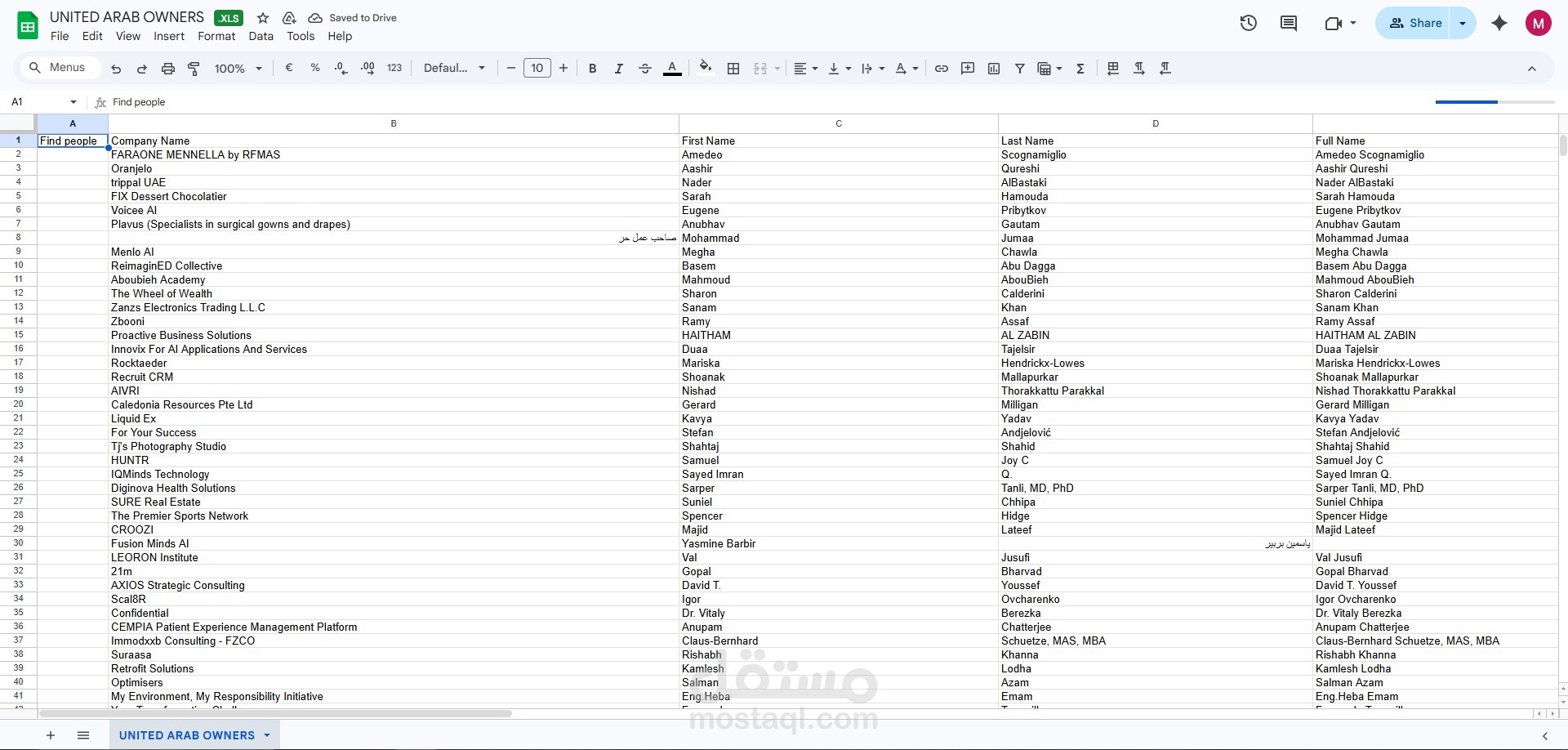The width and height of the screenshot is (1568, 750).
Task: Open the File menu
Action: pos(60,36)
